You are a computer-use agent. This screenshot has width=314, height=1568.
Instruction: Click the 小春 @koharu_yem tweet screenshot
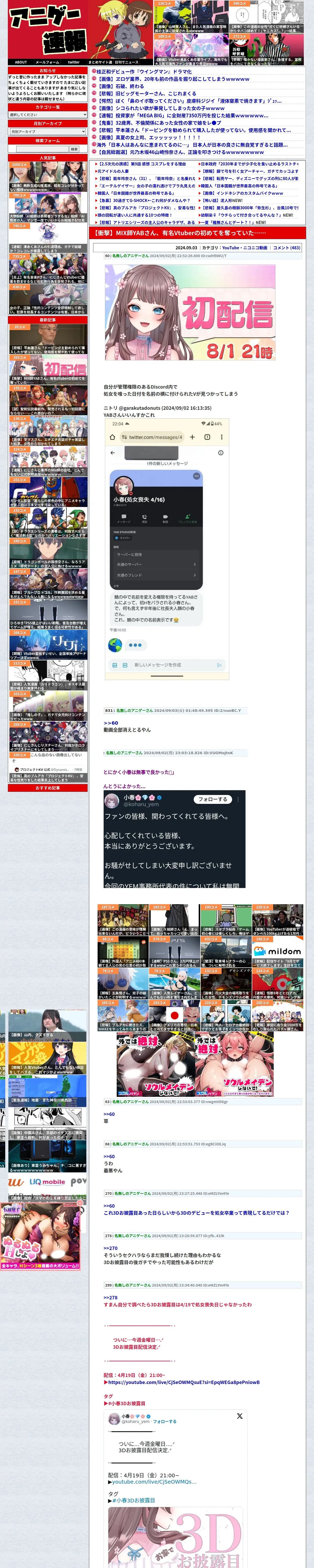pyautogui.click(x=174, y=839)
